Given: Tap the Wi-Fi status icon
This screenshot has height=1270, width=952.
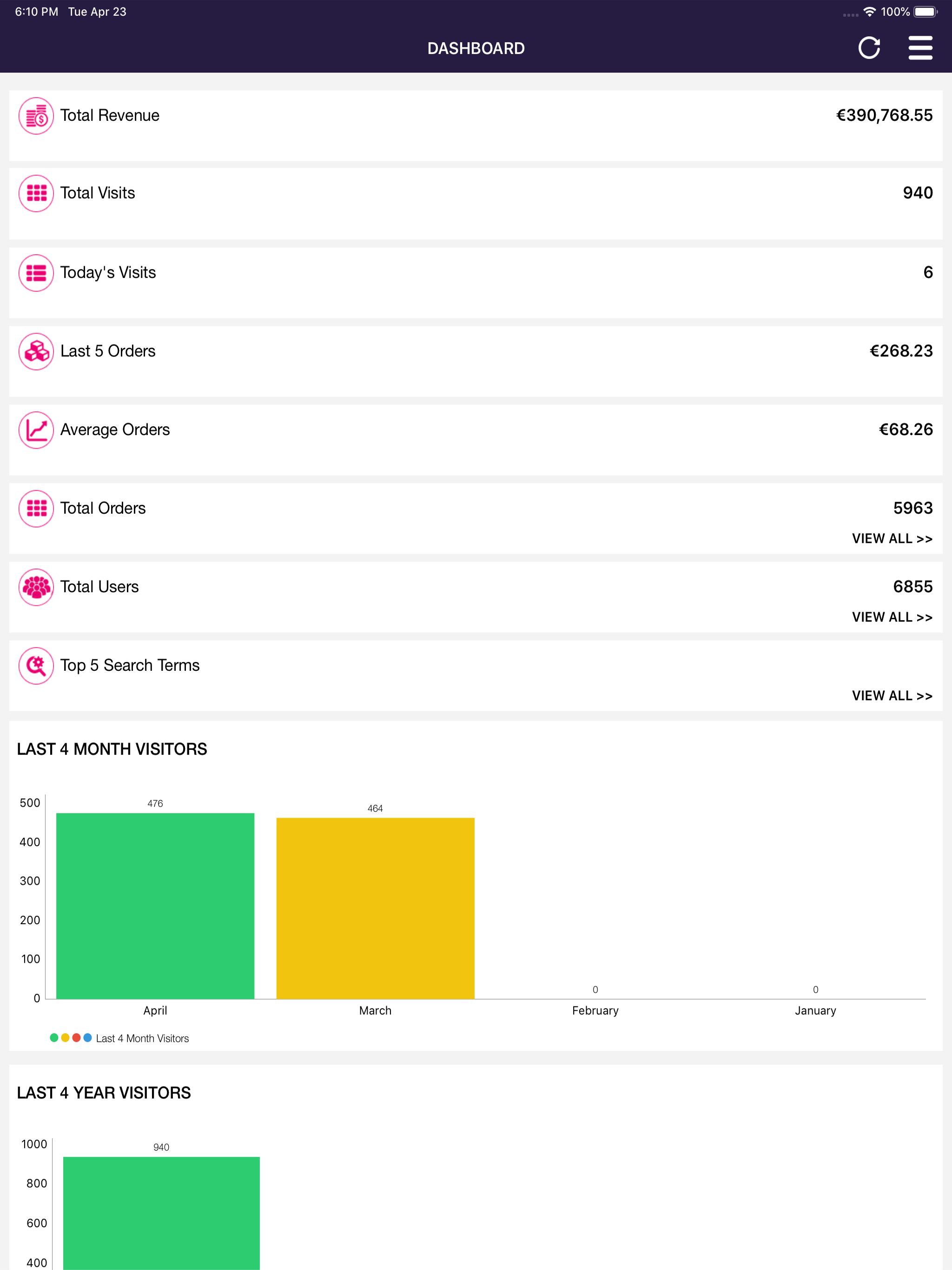Looking at the screenshot, I should [x=869, y=12].
